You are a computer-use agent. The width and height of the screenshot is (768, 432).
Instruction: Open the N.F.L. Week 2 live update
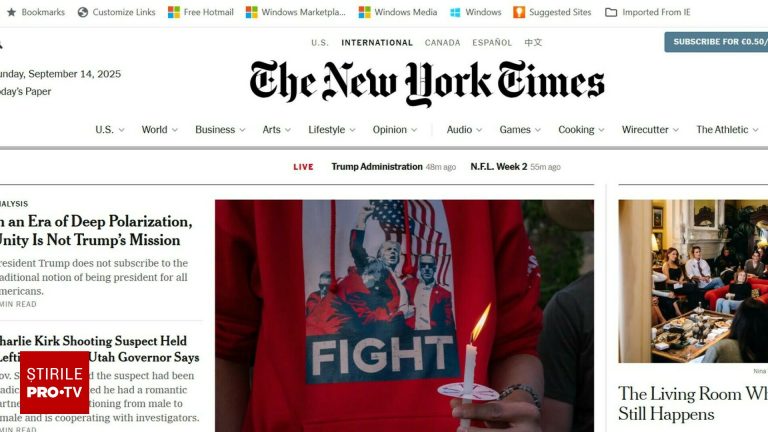pyautogui.click(x=499, y=167)
